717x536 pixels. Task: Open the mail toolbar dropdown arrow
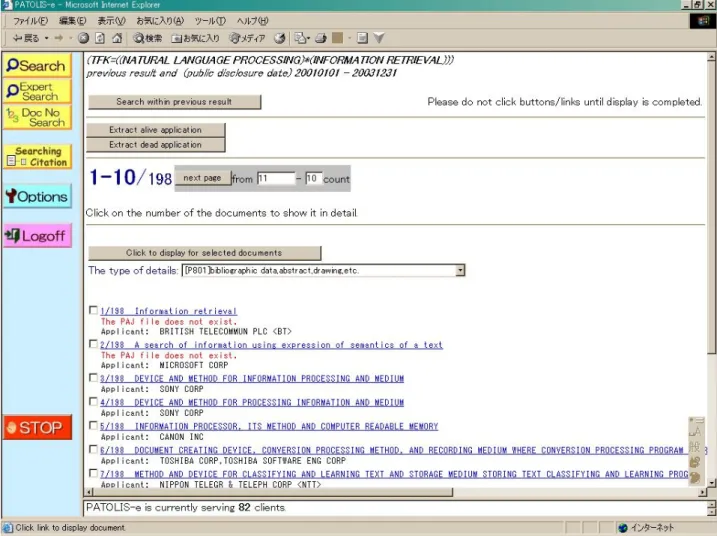(x=309, y=38)
